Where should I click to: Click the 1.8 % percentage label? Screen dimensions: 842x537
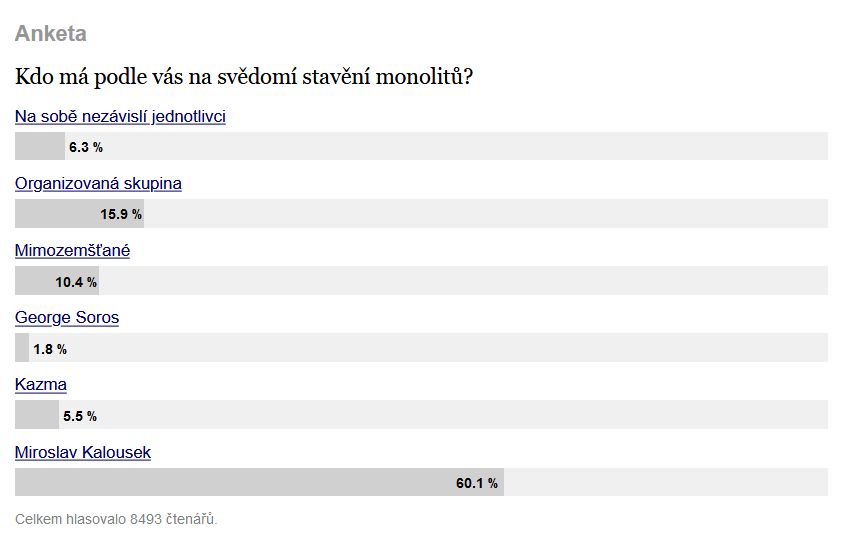coord(50,349)
